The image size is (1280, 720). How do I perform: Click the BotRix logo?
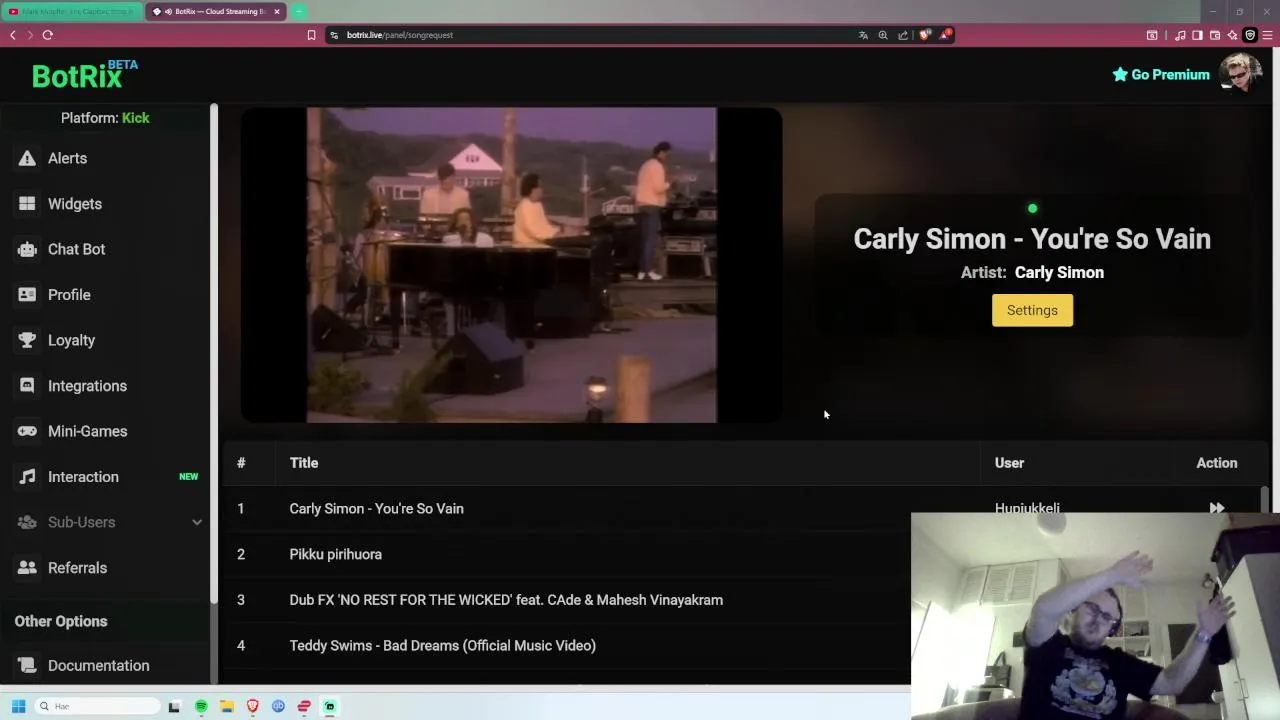(84, 75)
